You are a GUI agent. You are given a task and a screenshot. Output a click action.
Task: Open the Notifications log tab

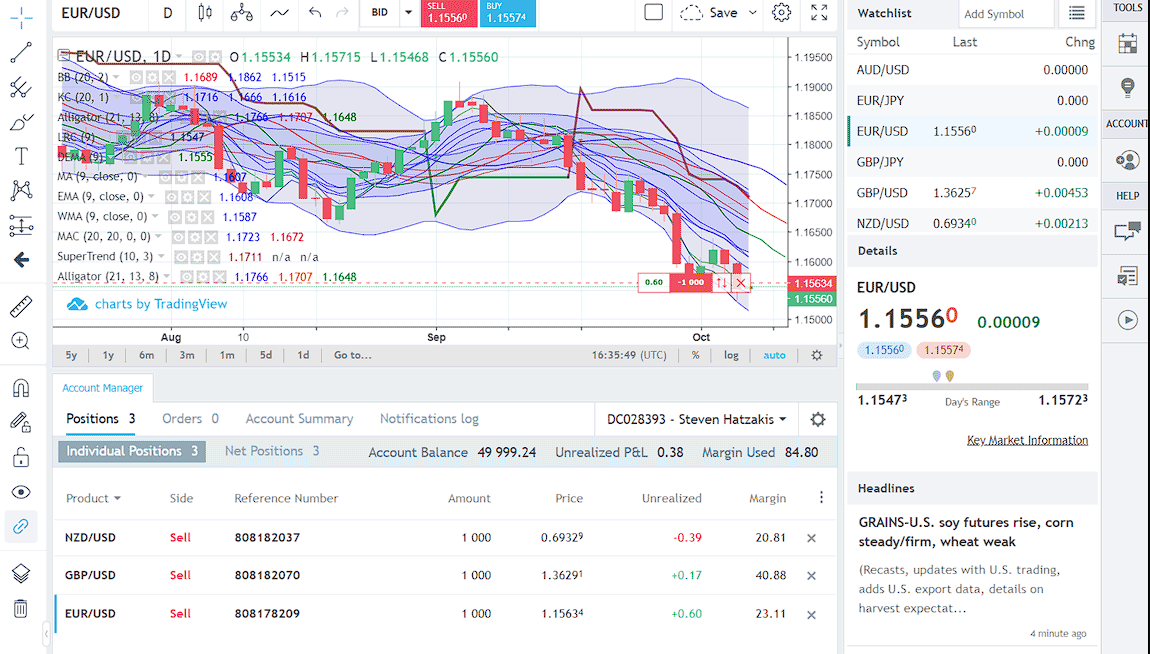tap(429, 419)
